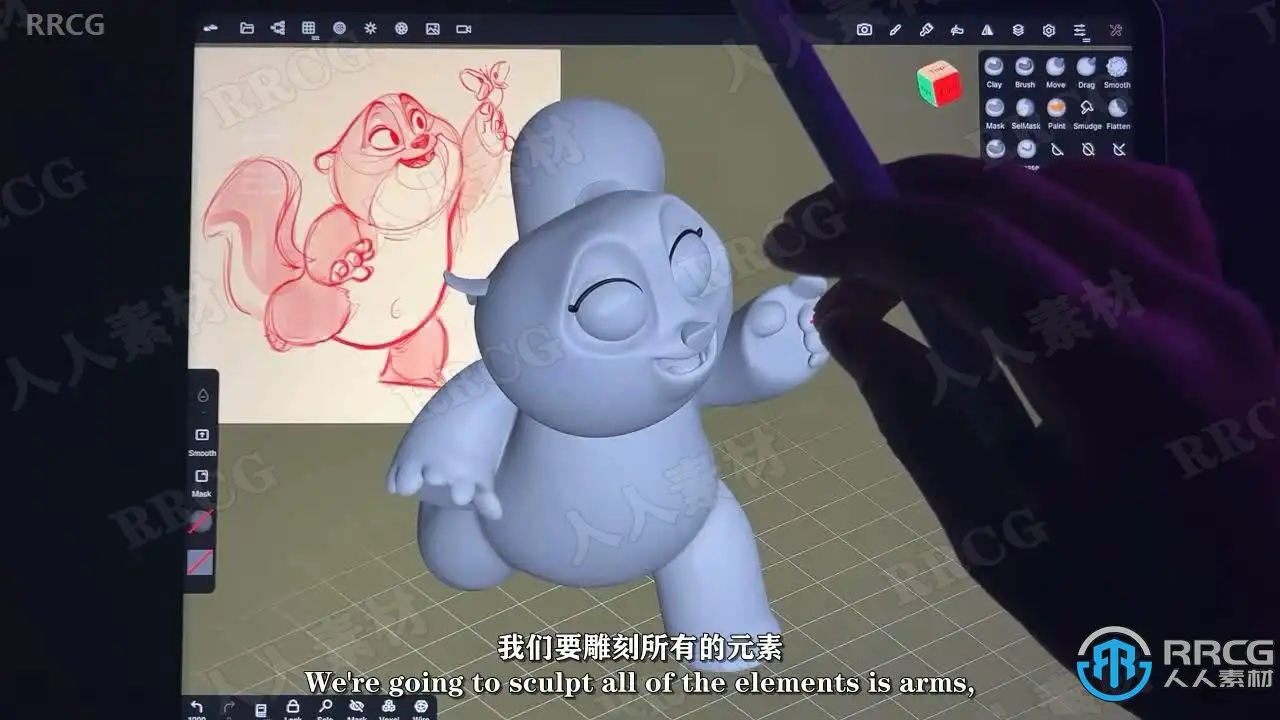This screenshot has height=720, width=1280.
Task: Select the Clay brush tool
Action: tap(994, 72)
